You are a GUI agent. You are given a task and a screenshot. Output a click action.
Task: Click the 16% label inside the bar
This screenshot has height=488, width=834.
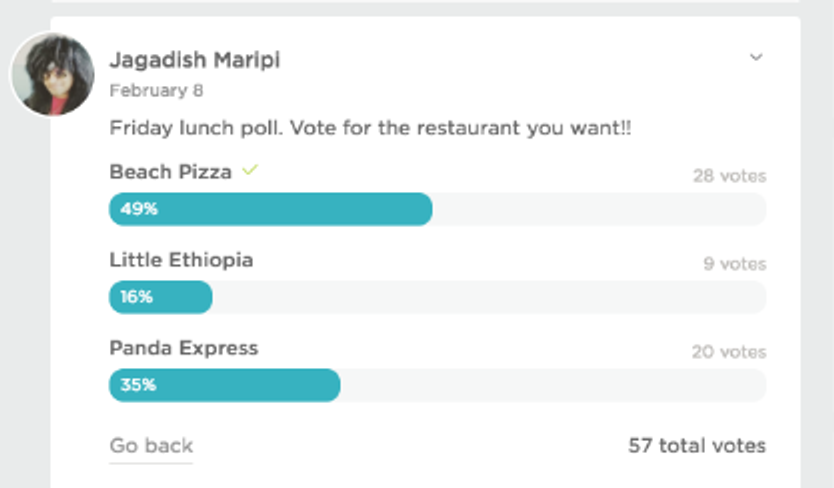(137, 296)
